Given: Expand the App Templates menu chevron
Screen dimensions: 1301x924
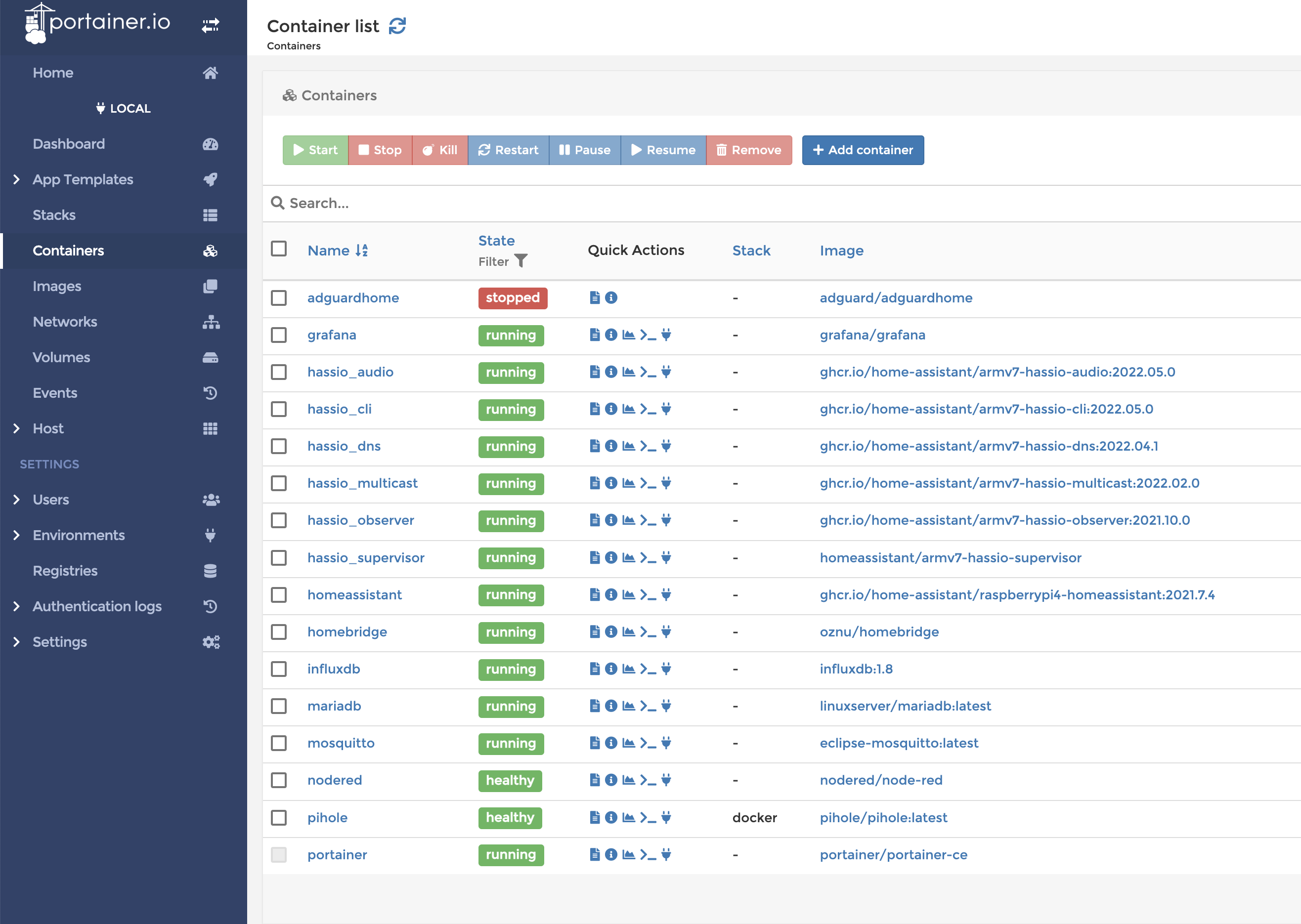Looking at the screenshot, I should pyautogui.click(x=16, y=179).
